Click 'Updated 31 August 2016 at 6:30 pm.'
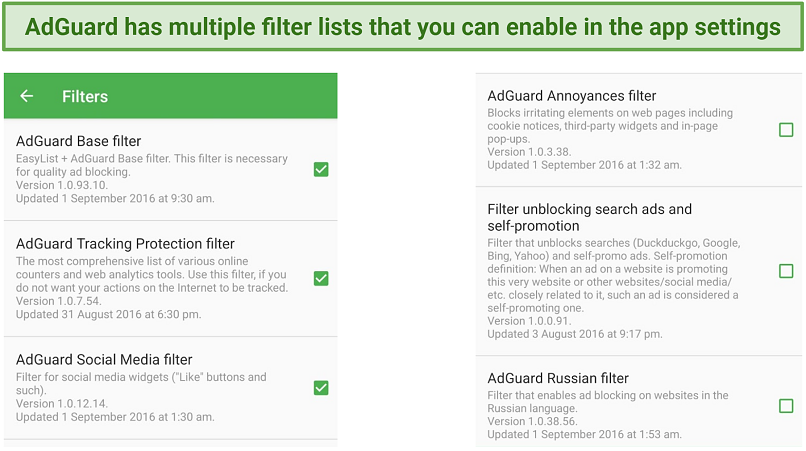This screenshot has width=806, height=451. point(108,315)
